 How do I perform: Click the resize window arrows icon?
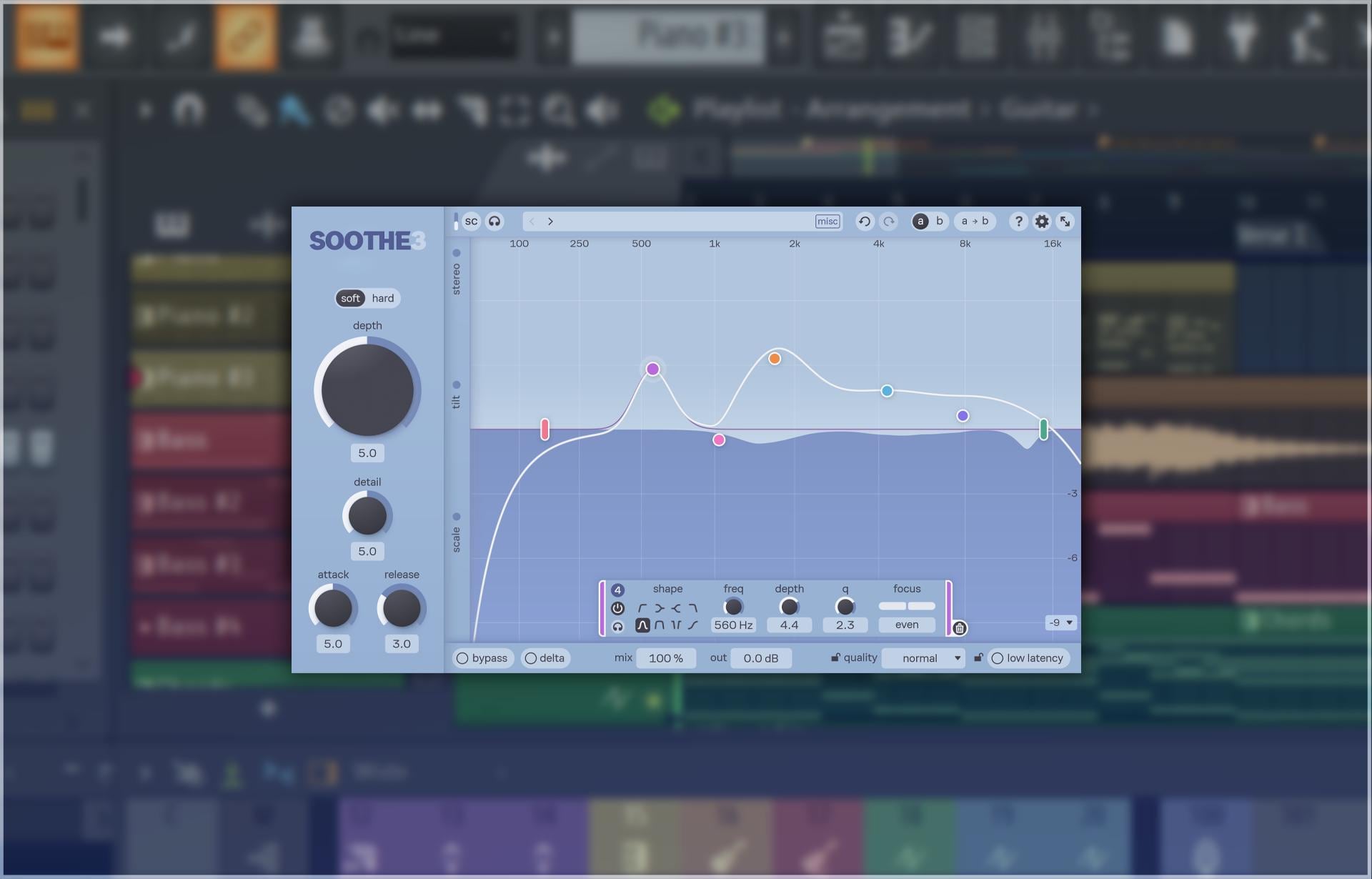click(x=1065, y=222)
